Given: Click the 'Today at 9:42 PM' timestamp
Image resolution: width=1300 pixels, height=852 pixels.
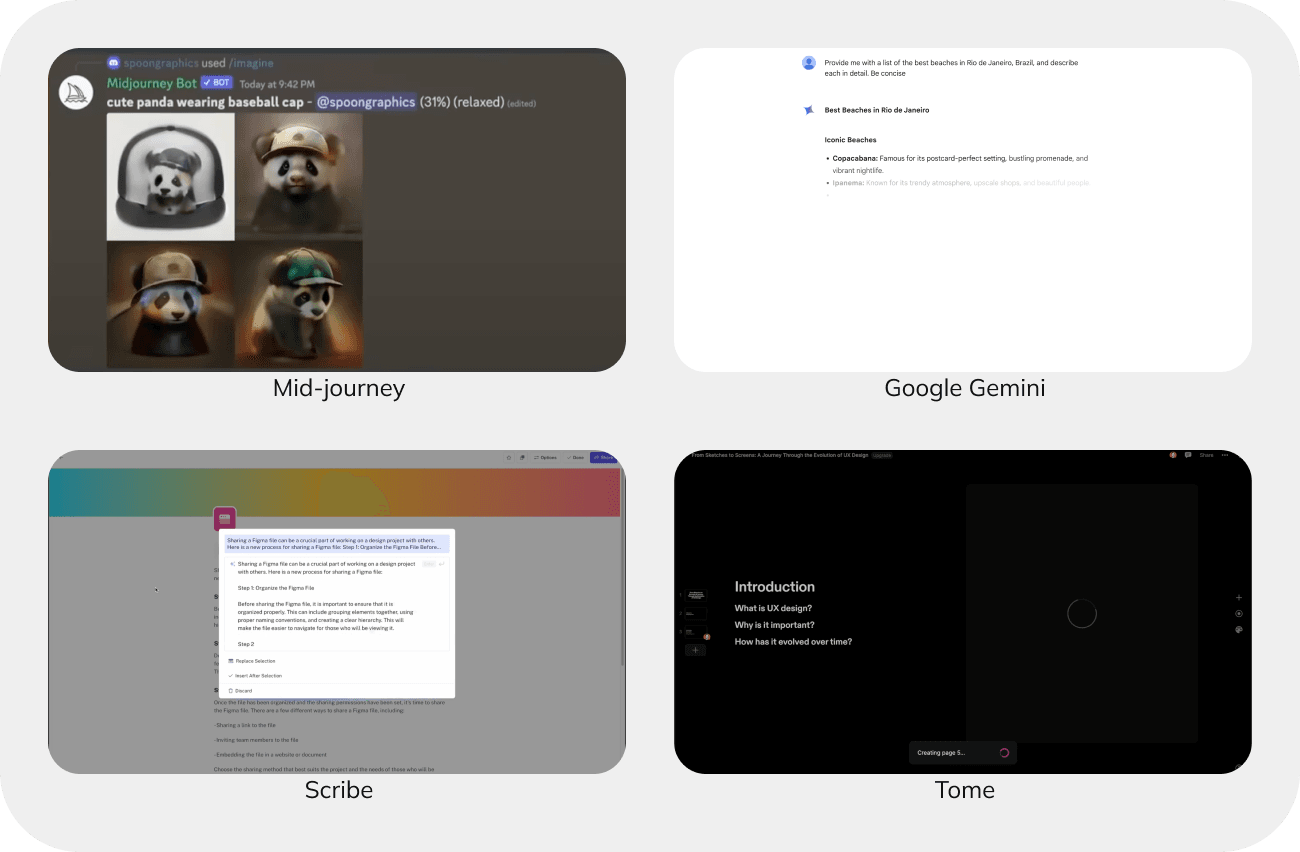Looking at the screenshot, I should [x=277, y=84].
